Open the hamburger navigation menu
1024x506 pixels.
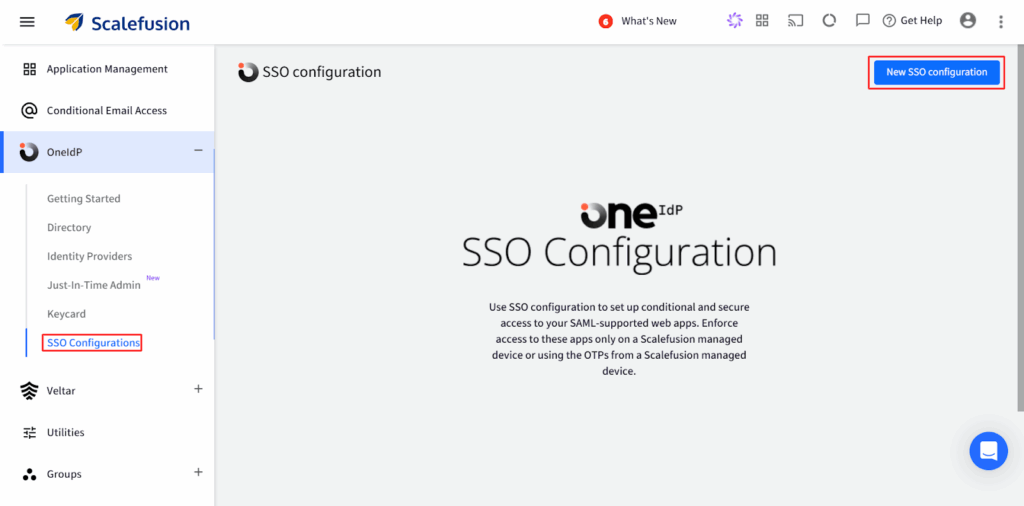click(27, 22)
